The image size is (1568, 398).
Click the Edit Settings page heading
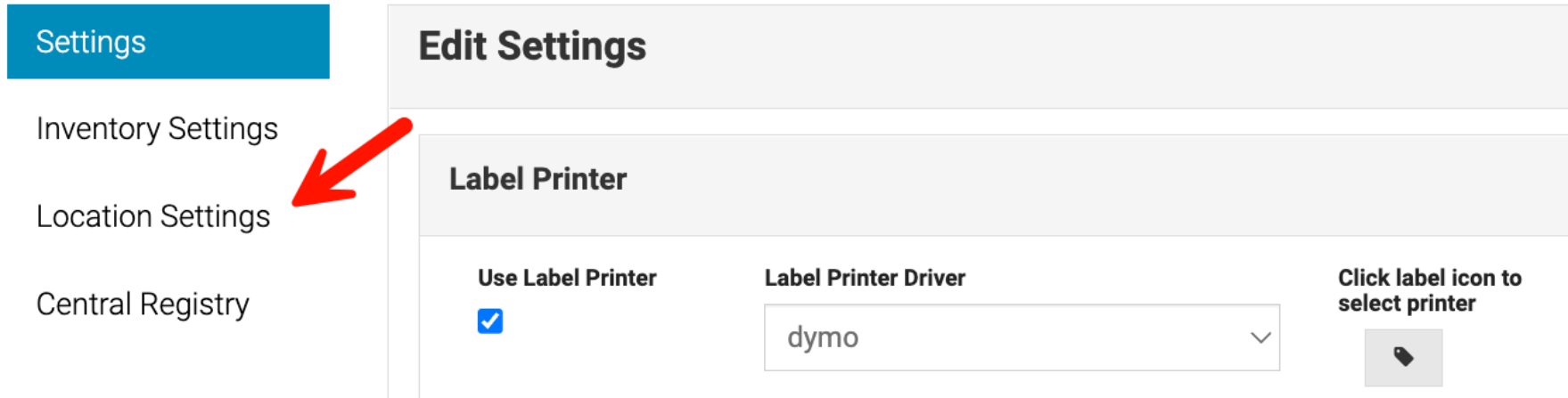(532, 46)
